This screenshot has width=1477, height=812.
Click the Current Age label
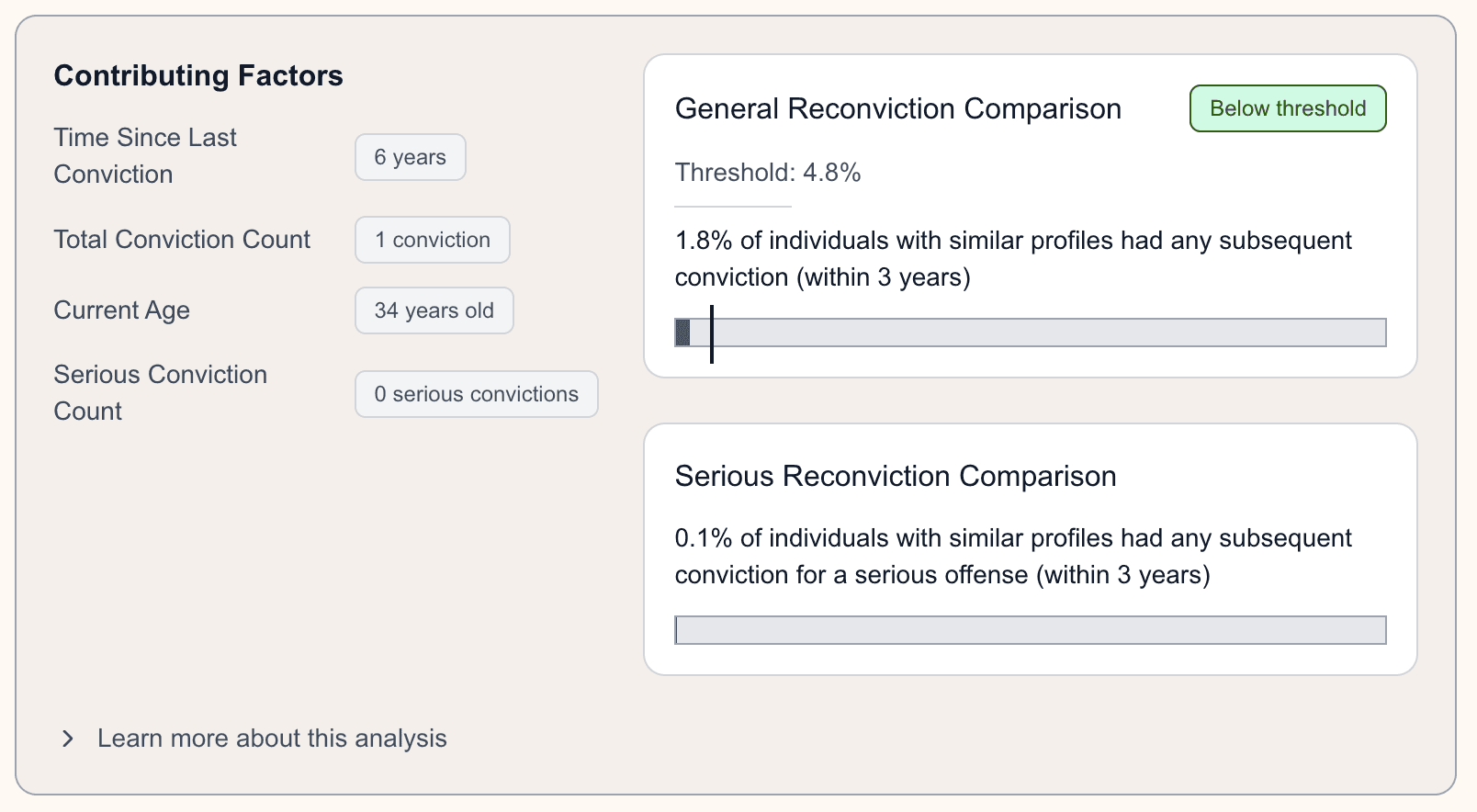pyautogui.click(x=121, y=310)
